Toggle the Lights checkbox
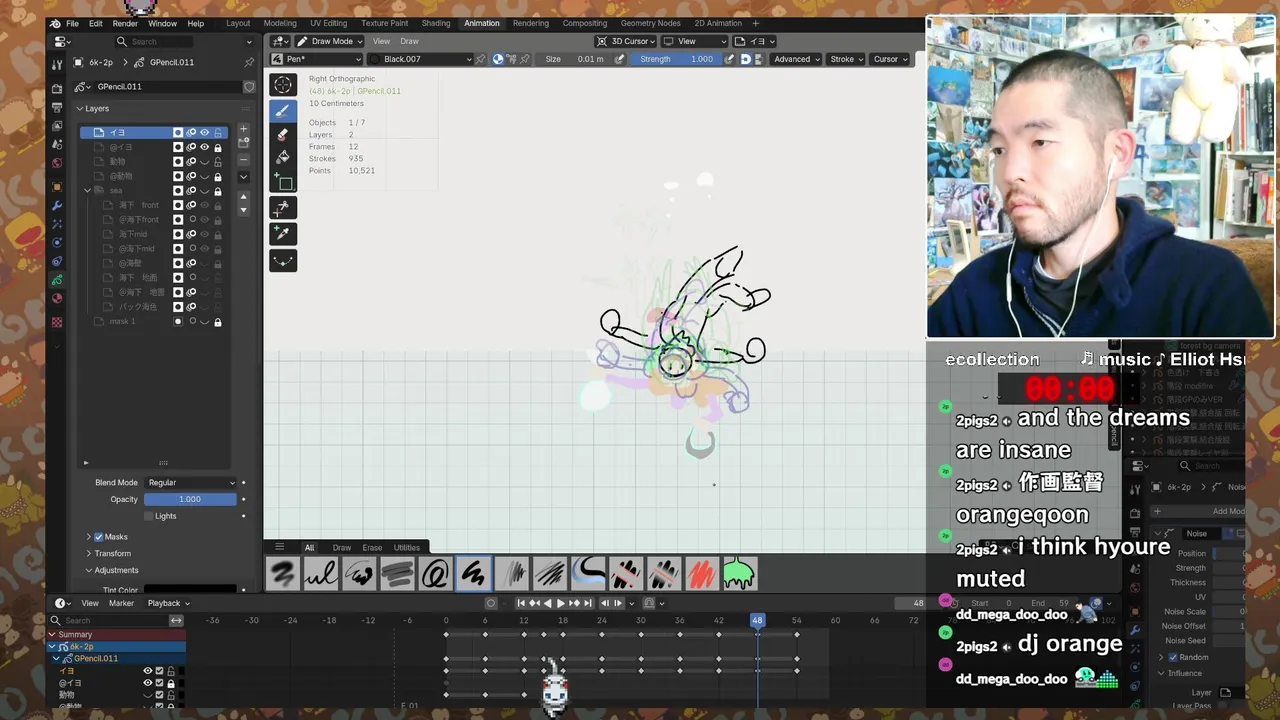The width and height of the screenshot is (1280, 720). 149,516
